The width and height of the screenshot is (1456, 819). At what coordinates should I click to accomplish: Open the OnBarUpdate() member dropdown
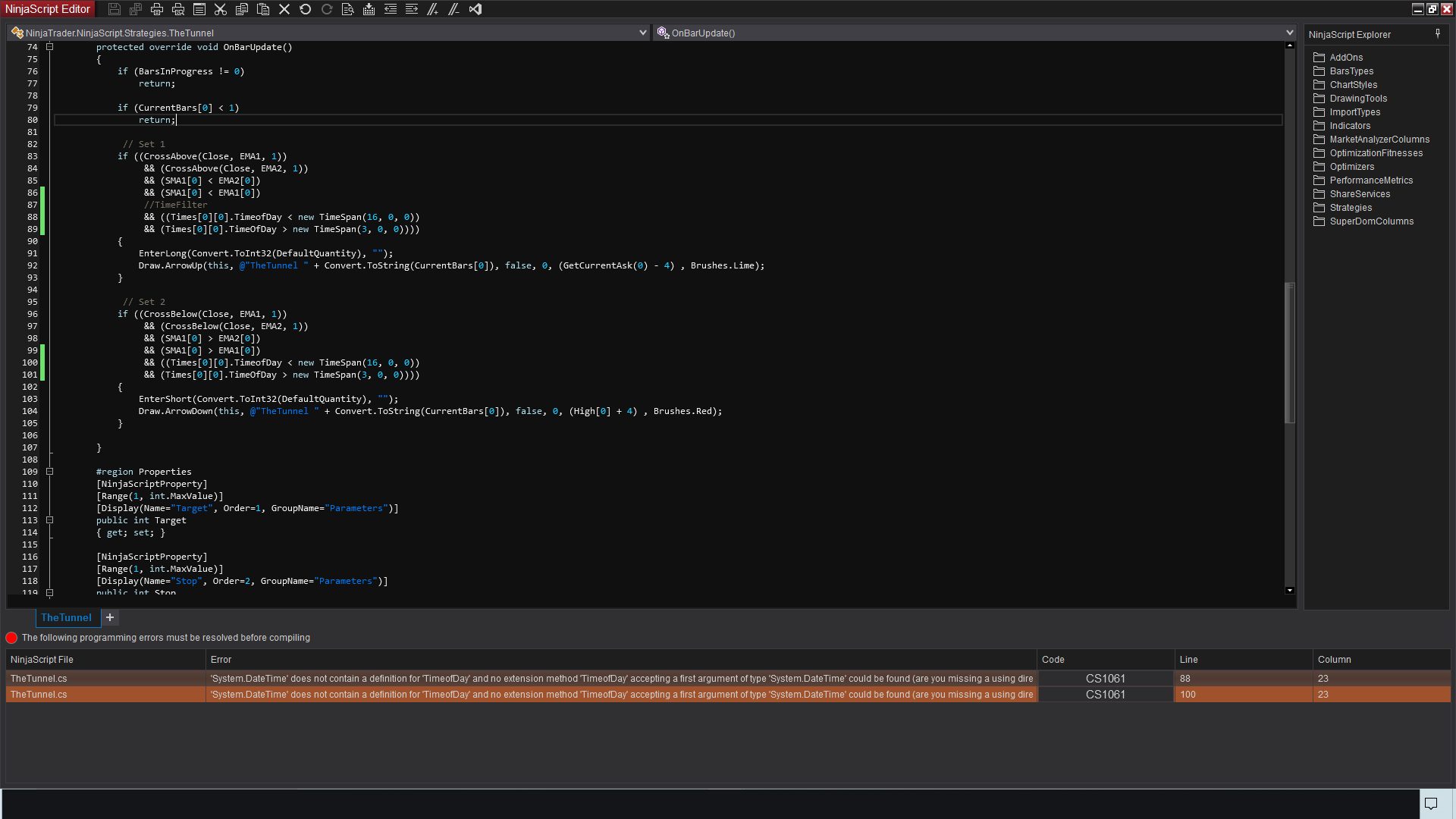tap(1288, 33)
